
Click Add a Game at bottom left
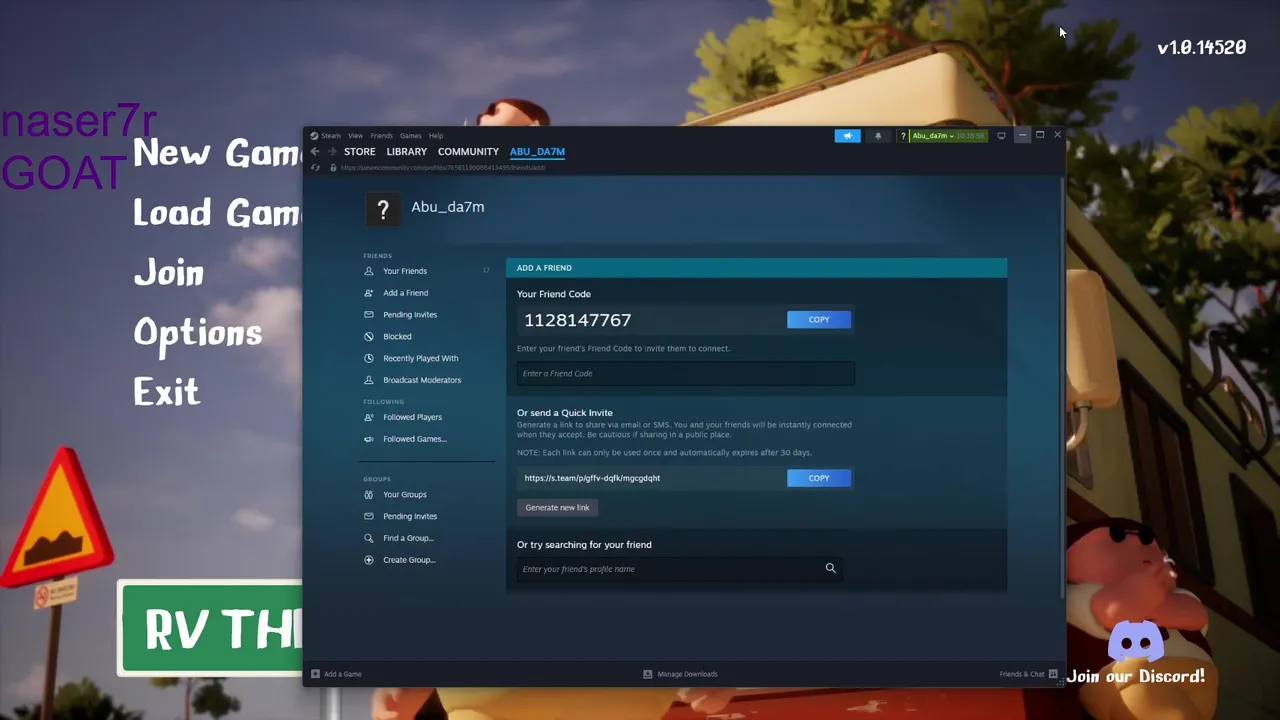tap(336, 674)
